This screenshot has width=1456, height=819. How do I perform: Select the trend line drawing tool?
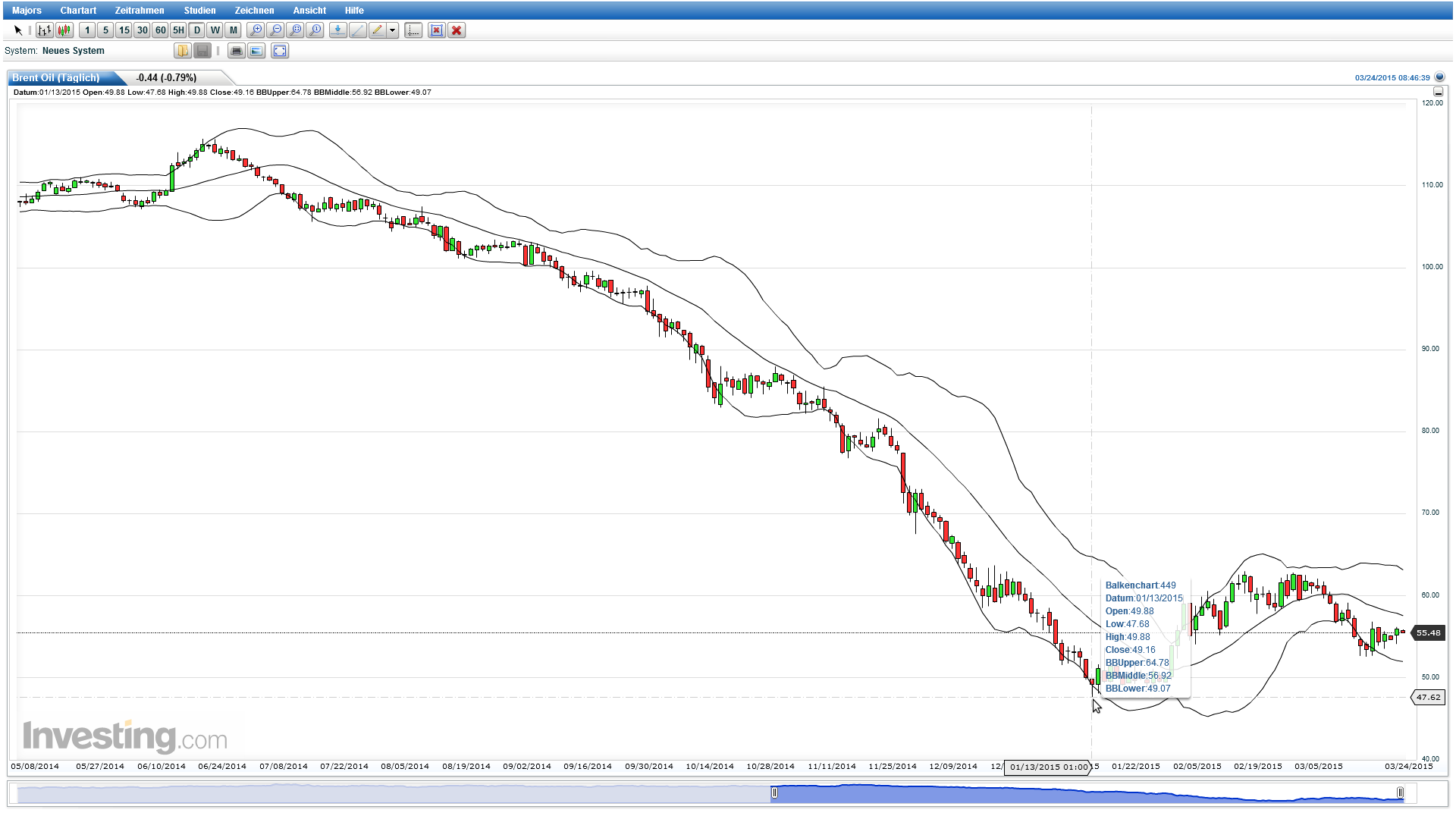pyautogui.click(x=357, y=30)
